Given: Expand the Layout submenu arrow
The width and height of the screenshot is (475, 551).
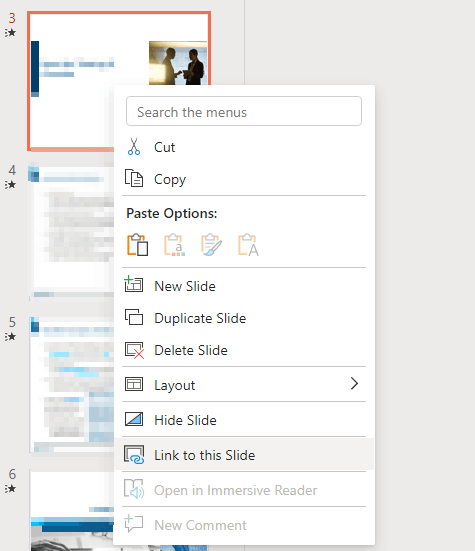Looking at the screenshot, I should click(x=354, y=384).
